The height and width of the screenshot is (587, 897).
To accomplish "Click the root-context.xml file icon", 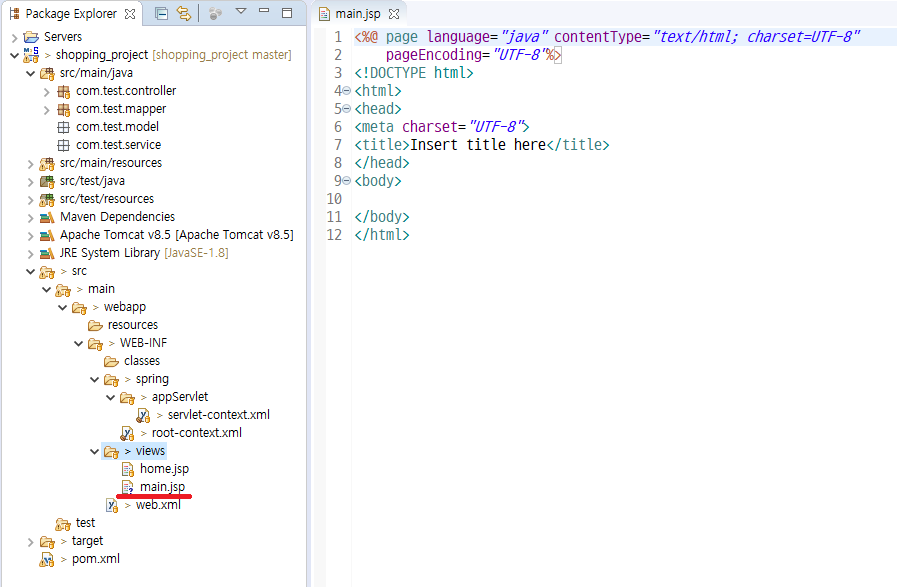I will tap(127, 434).
